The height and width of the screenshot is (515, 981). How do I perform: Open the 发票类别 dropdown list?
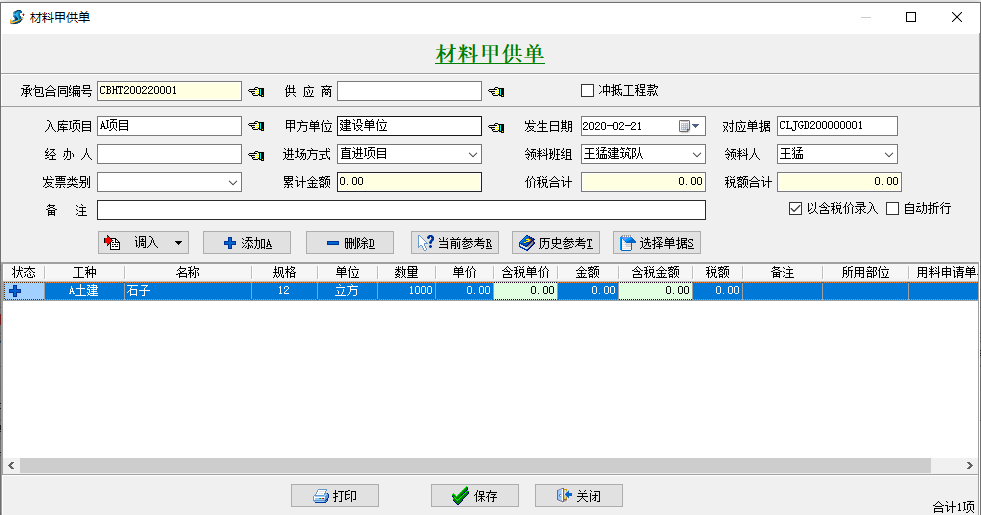point(233,182)
